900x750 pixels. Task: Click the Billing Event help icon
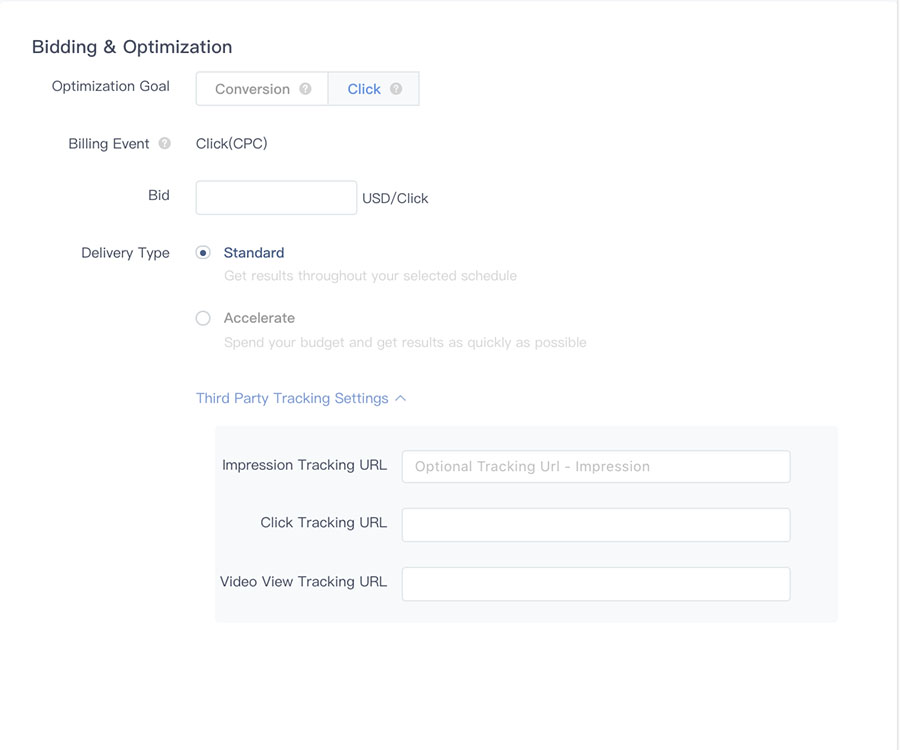tap(163, 143)
